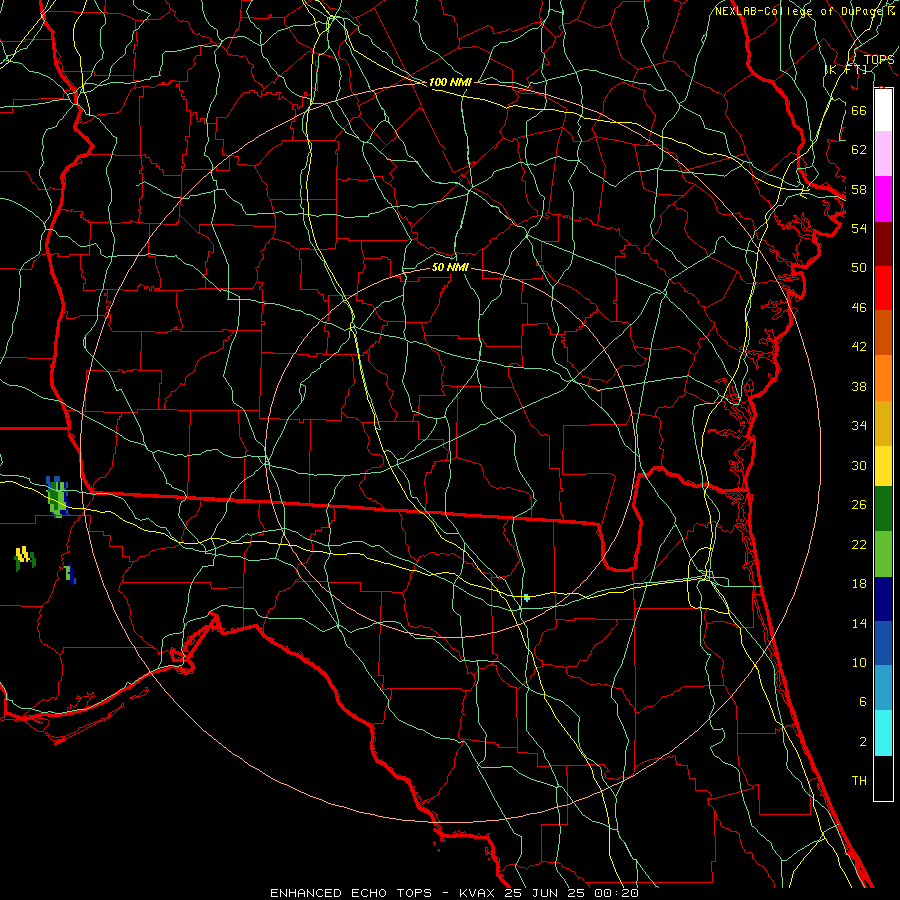Select the '42' legend value
Viewport: 900px width, 900px height.
[x=859, y=347]
